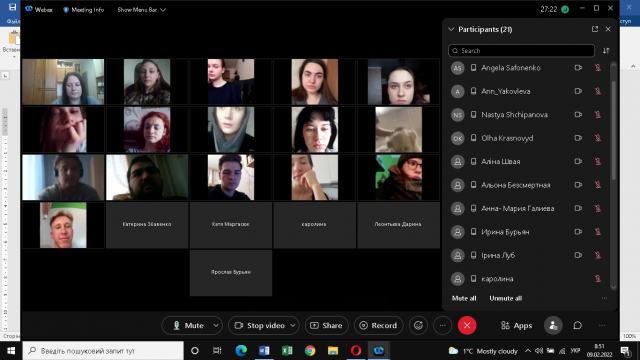Open panel options ellipsis in the bottom right
Image resolution: width=640 pixels, height=360 pixels.
pyautogui.click(x=602, y=325)
